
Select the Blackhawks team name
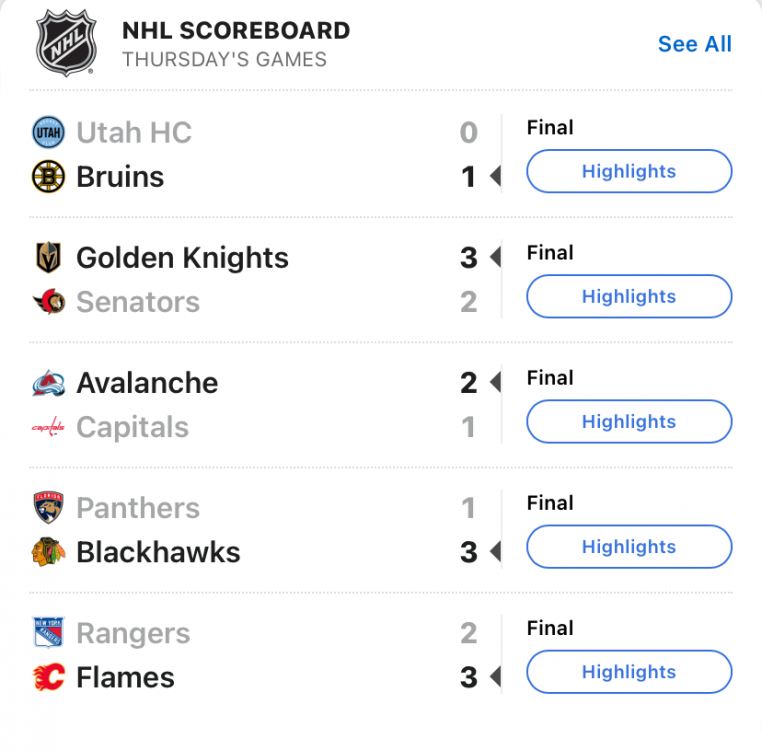[x=158, y=552]
